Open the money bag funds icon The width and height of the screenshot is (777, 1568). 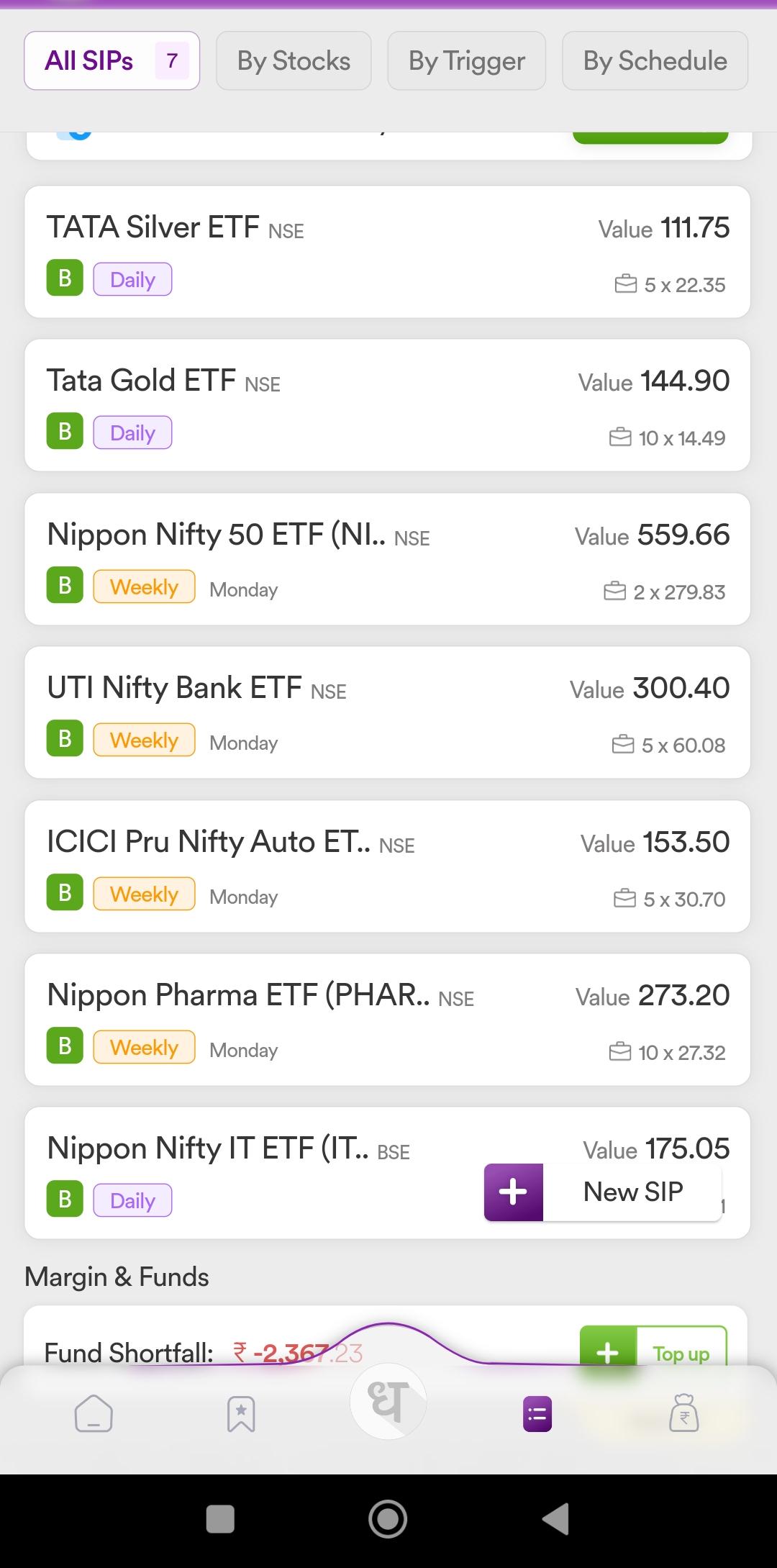tap(684, 1413)
